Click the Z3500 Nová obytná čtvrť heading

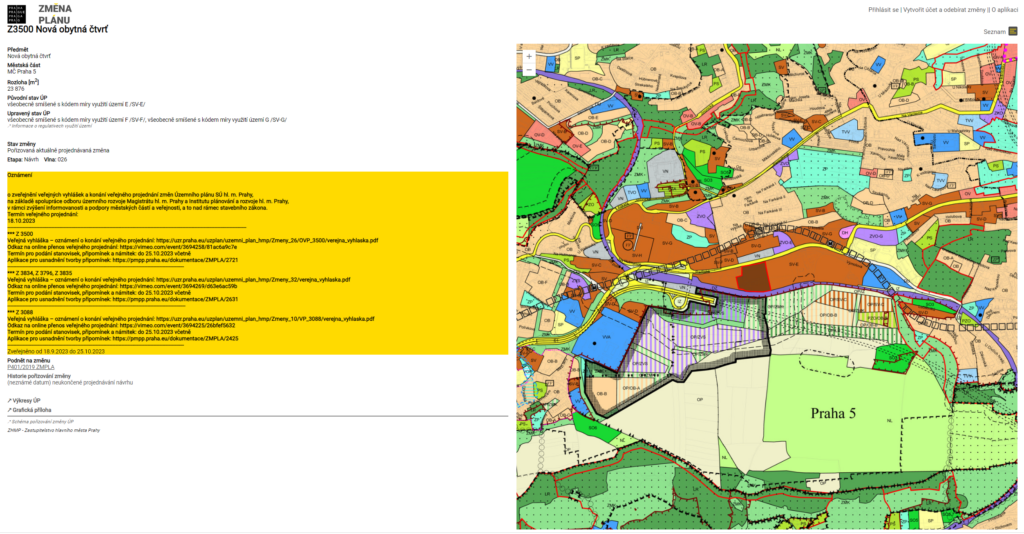pyautogui.click(x=57, y=29)
